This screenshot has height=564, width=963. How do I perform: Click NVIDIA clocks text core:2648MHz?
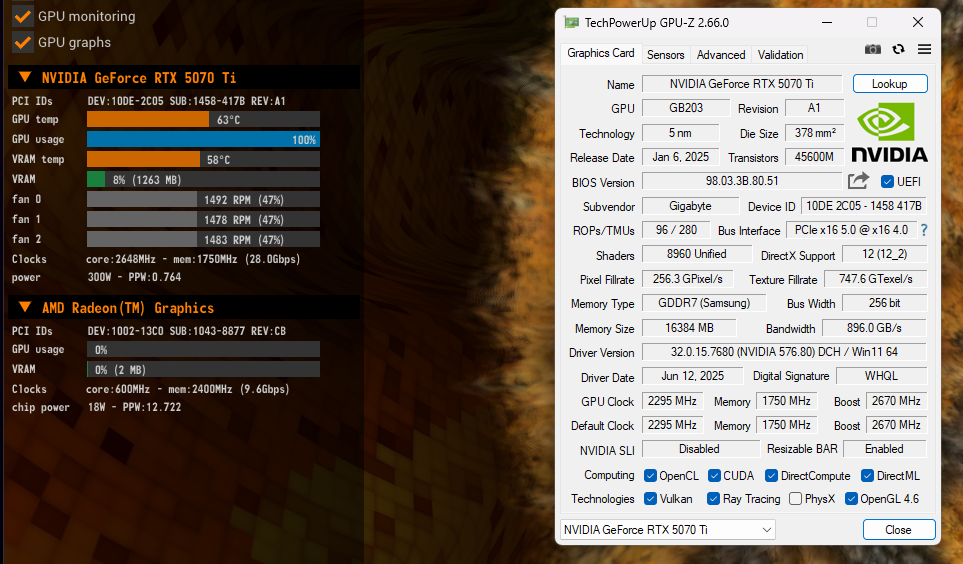pyautogui.click(x=120, y=259)
